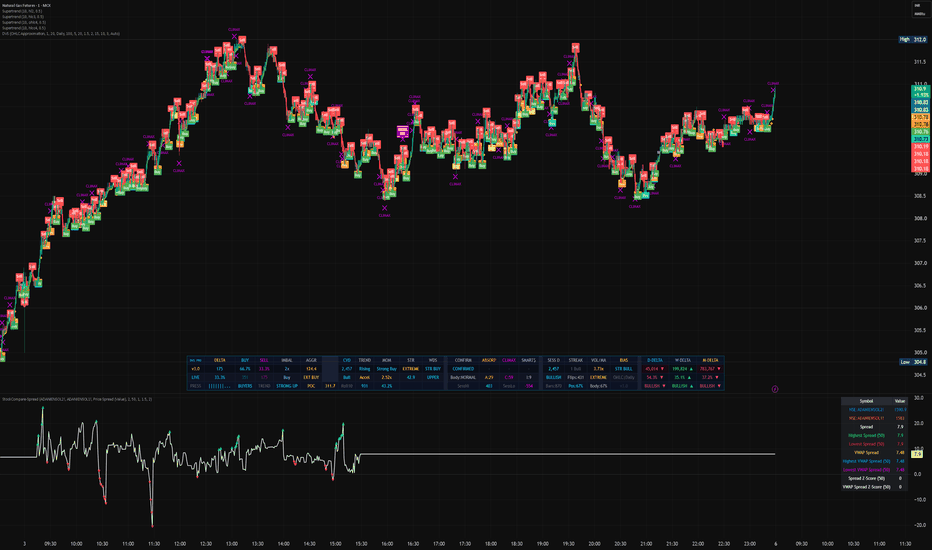Viewport: 932px width, 550px height.
Task: Click the flash event icon above time axis
Action: point(775,389)
